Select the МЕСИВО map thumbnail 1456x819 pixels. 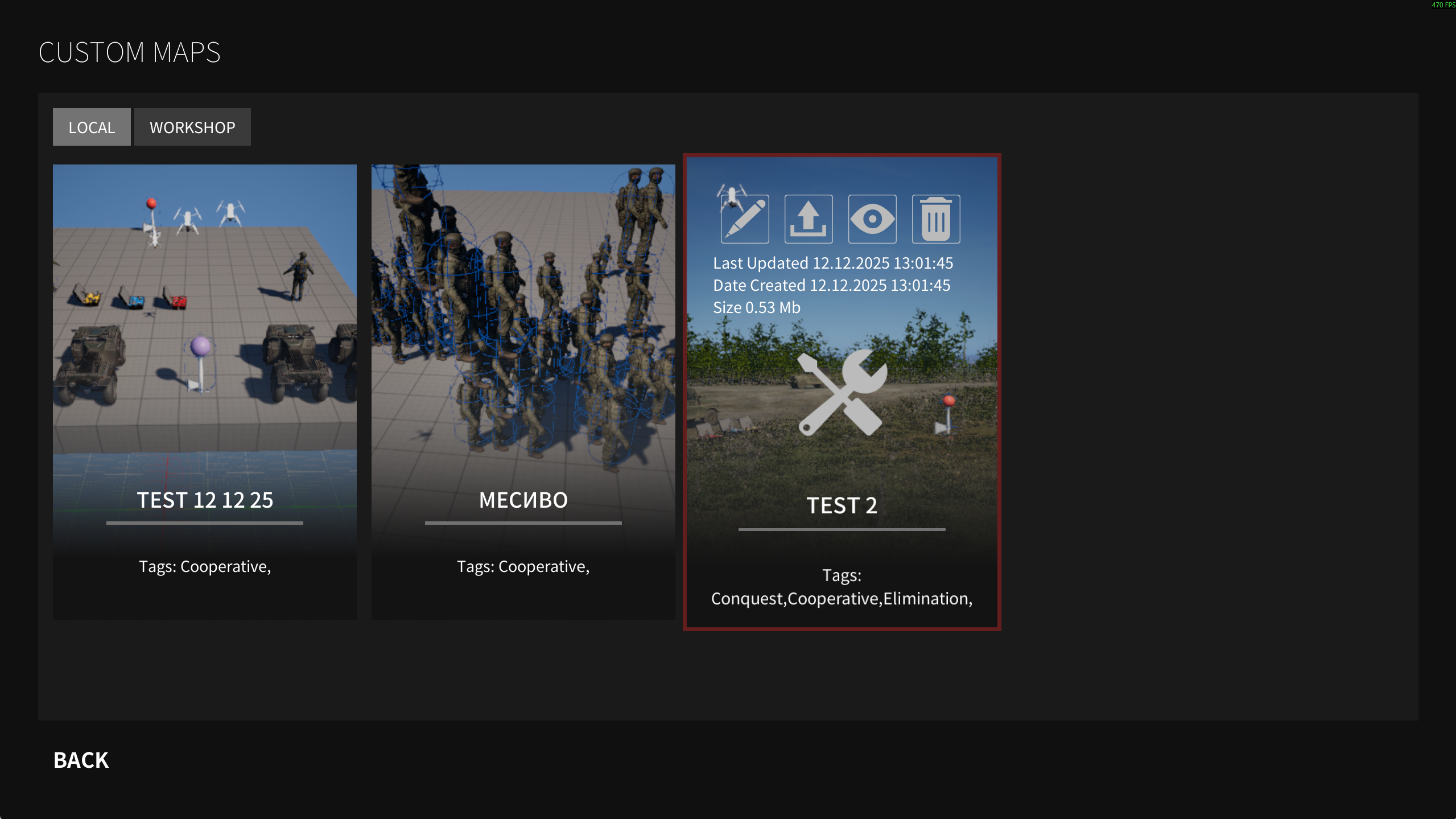tap(523, 319)
